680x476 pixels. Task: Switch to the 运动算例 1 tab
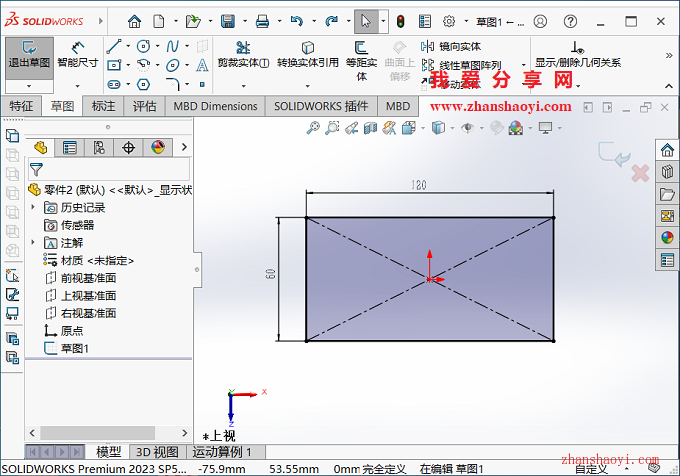(x=222, y=452)
